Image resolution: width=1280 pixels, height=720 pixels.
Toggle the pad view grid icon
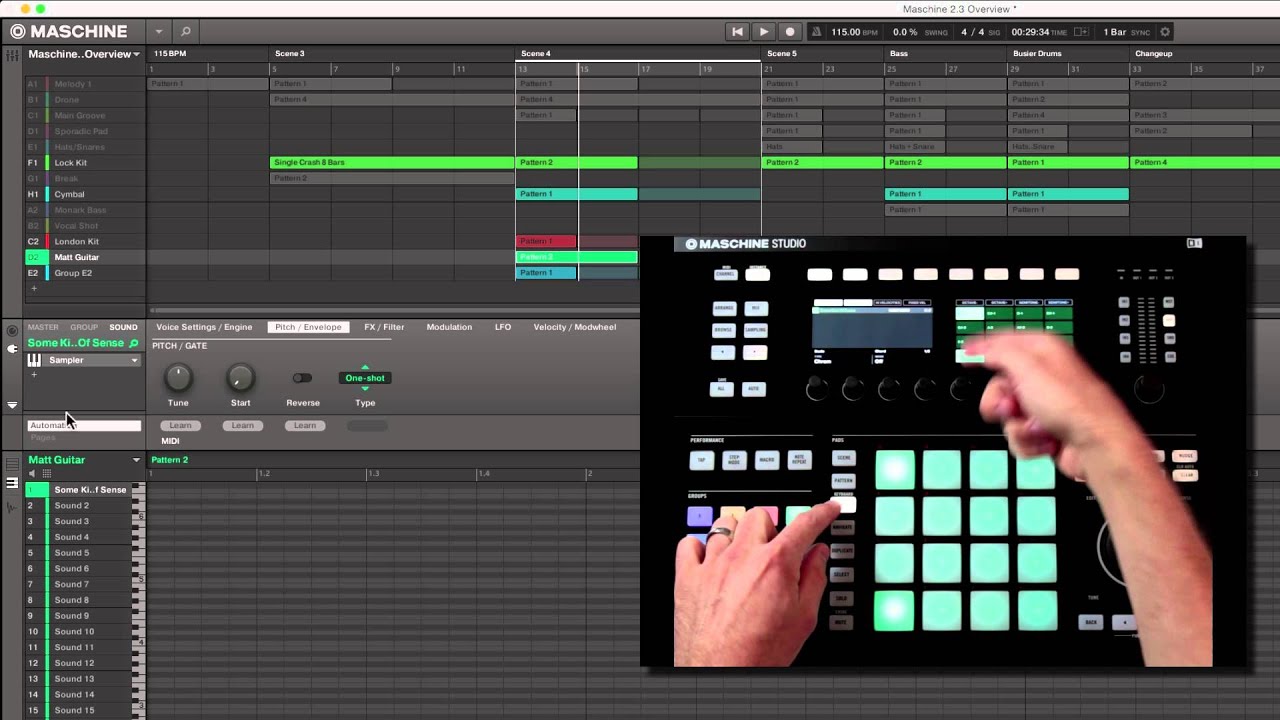pos(46,474)
